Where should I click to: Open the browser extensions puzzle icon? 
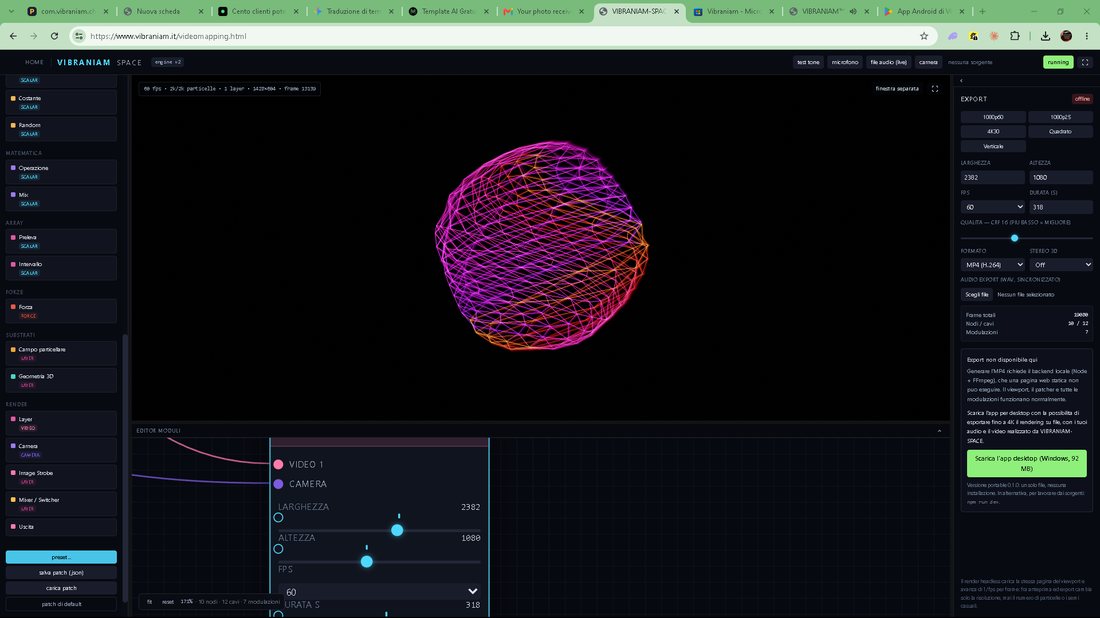pyautogui.click(x=1014, y=36)
